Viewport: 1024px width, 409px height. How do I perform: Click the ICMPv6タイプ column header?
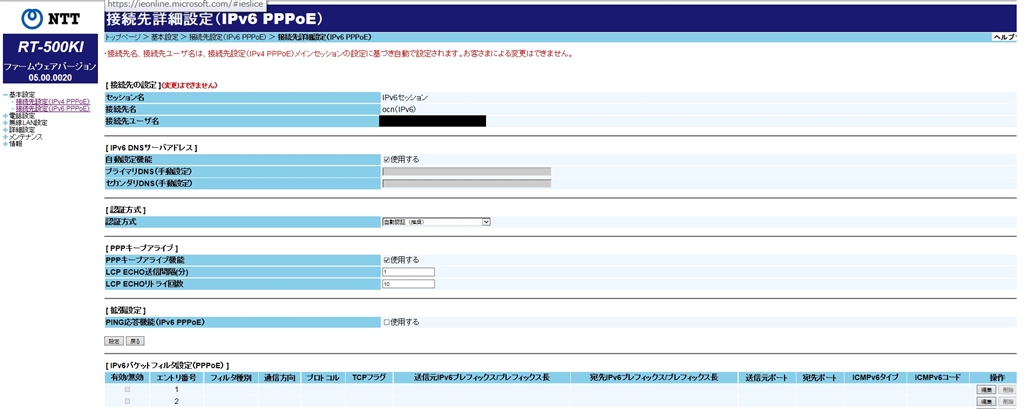pyautogui.click(x=875, y=378)
